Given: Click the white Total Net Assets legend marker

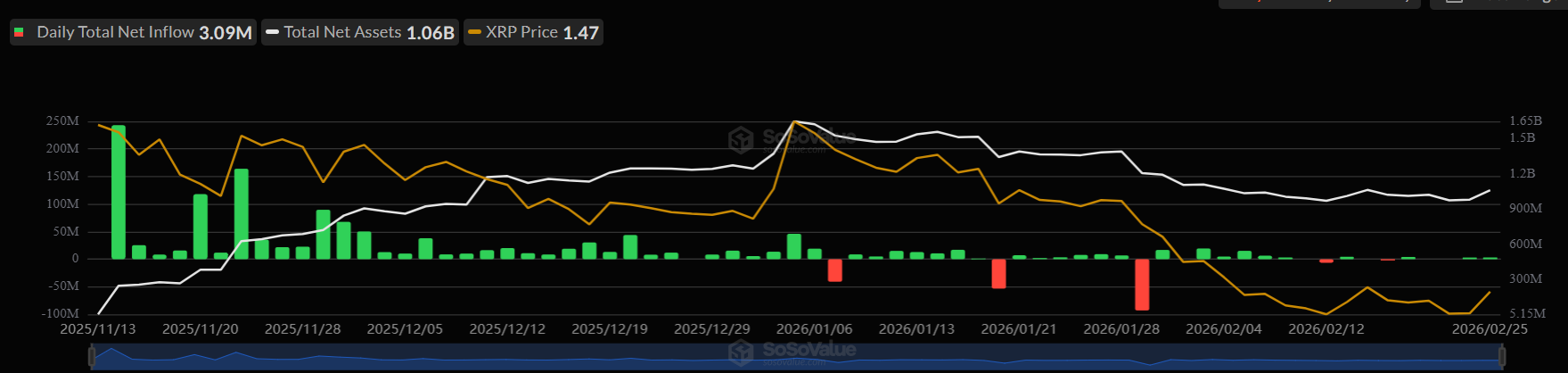Looking at the screenshot, I should [x=273, y=33].
